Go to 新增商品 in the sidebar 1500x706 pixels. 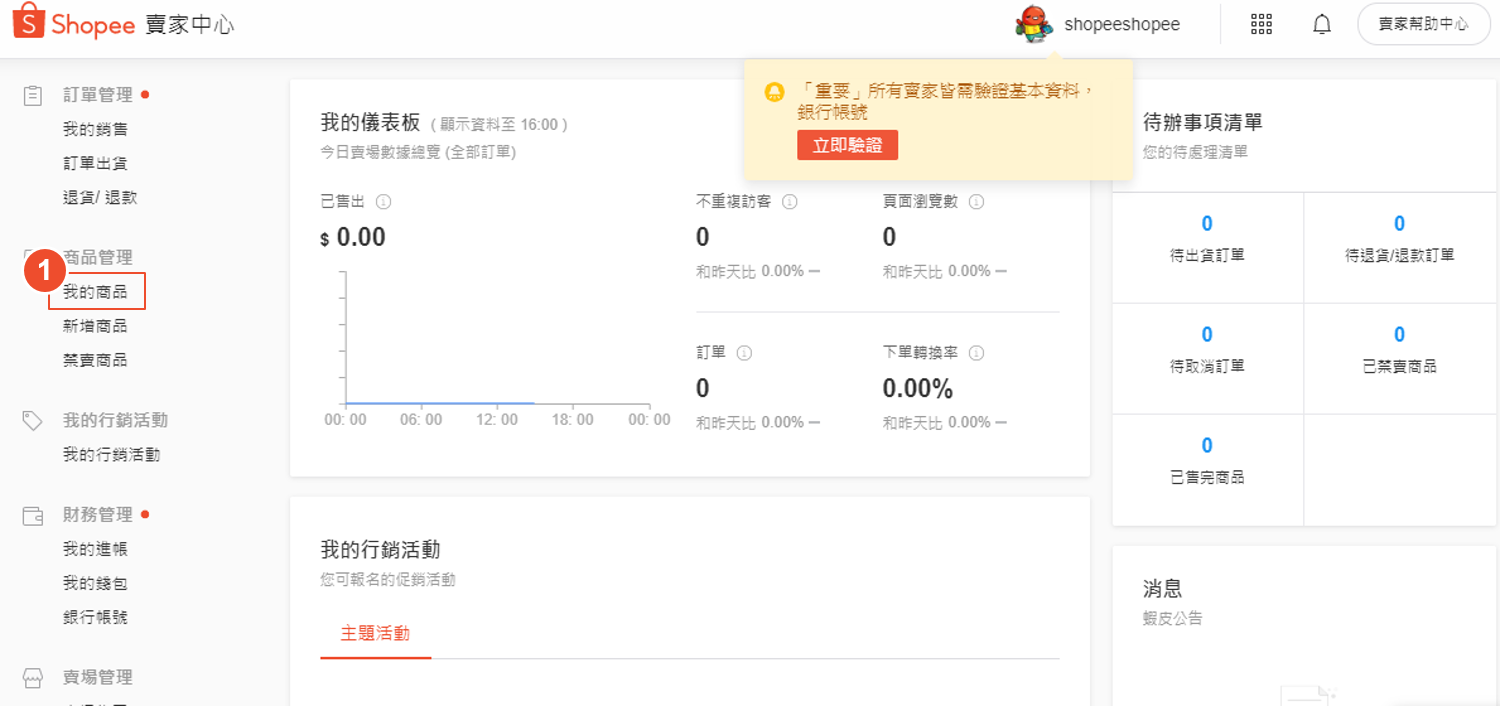(x=95, y=326)
